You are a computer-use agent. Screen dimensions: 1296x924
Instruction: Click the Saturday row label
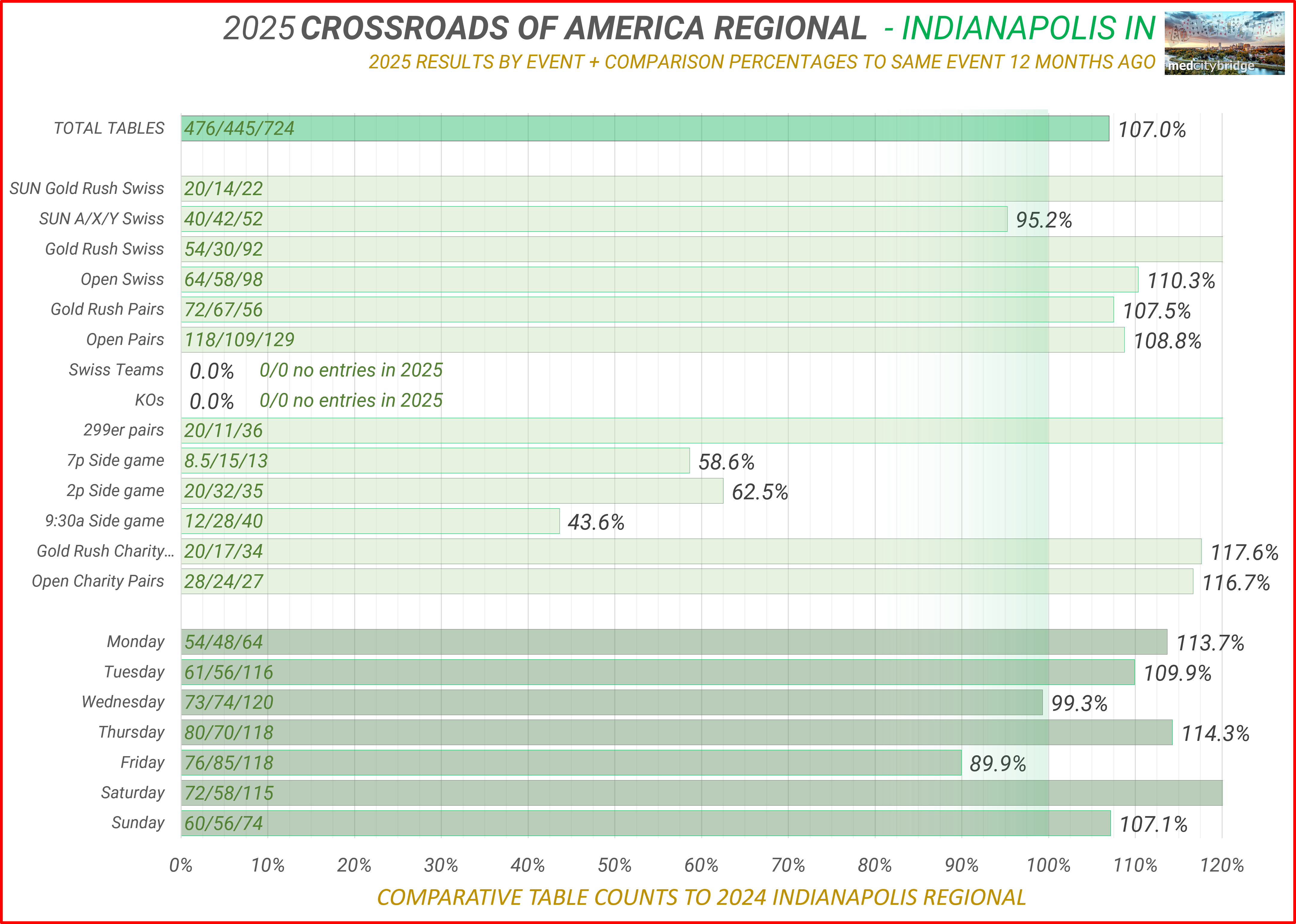click(x=133, y=792)
